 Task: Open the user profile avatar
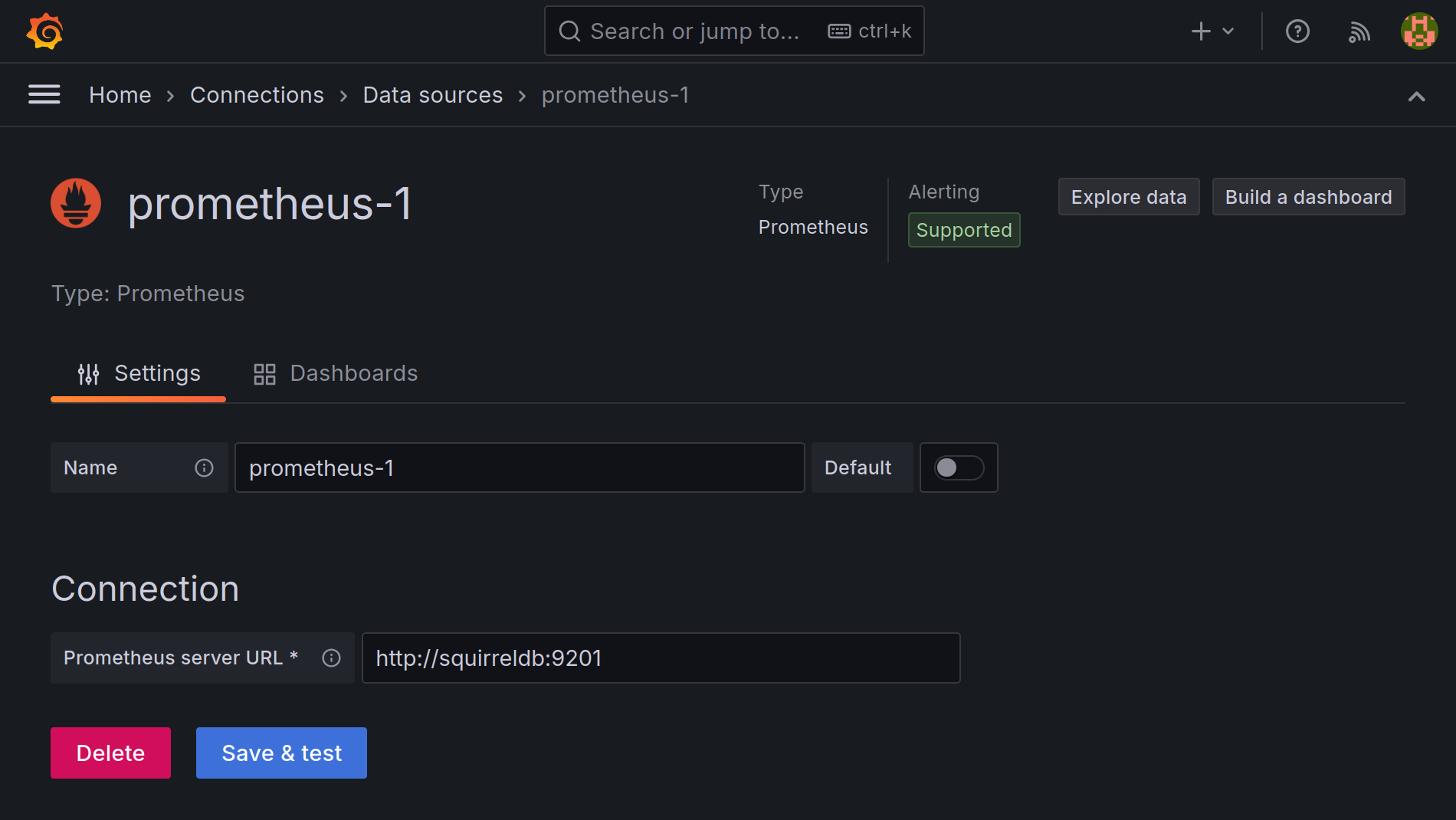click(x=1418, y=31)
